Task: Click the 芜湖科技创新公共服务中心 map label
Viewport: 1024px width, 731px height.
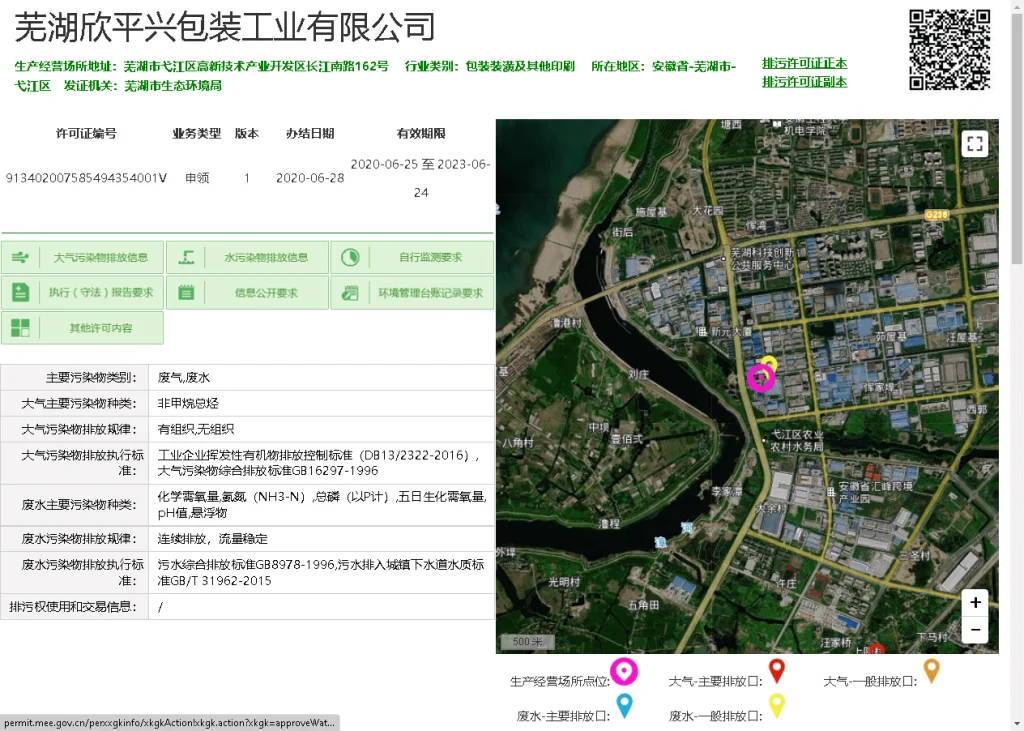Action: click(761, 258)
